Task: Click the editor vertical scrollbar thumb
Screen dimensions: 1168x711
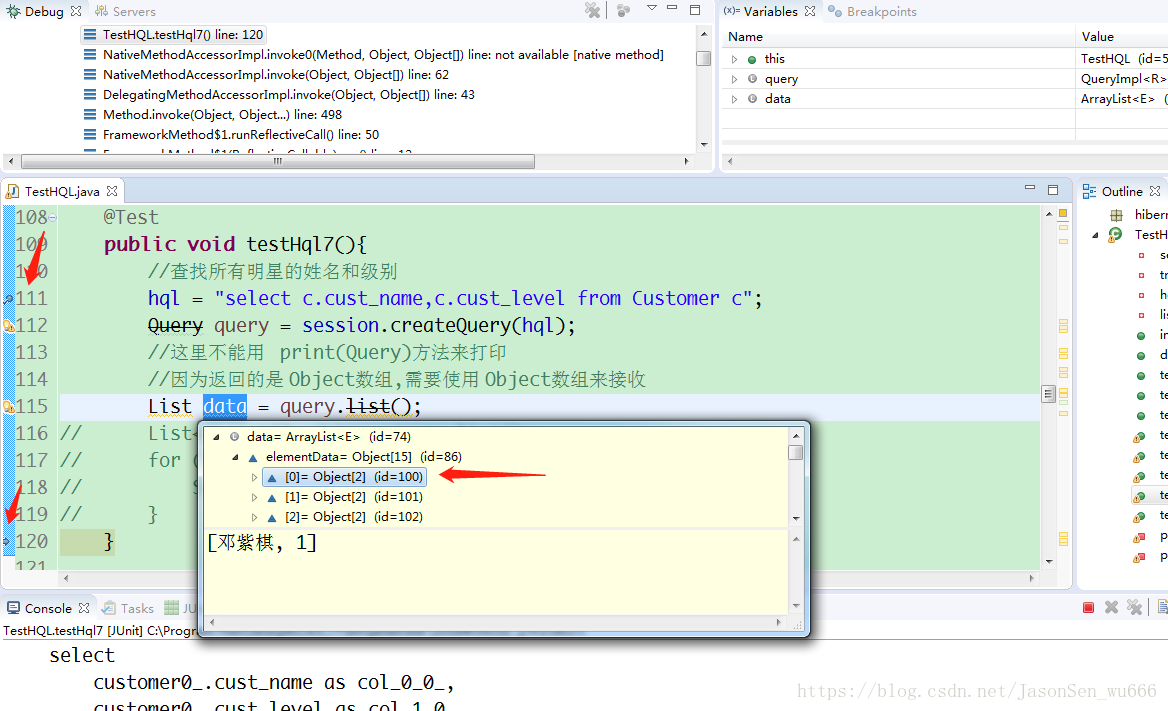Action: 1048,394
